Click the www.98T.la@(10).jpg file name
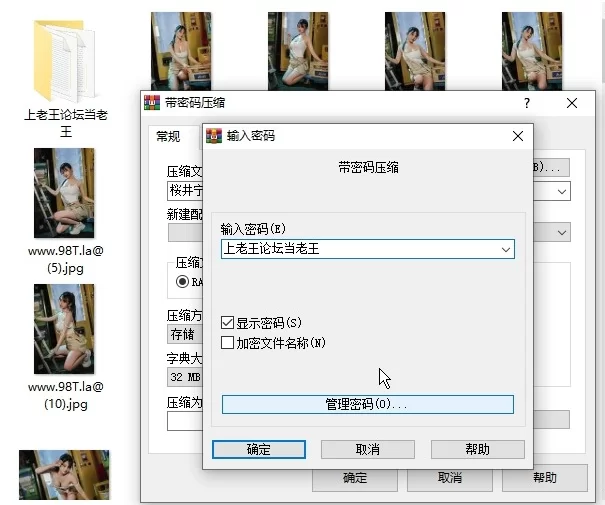Image resolution: width=605 pixels, height=505 pixels. click(x=66, y=395)
